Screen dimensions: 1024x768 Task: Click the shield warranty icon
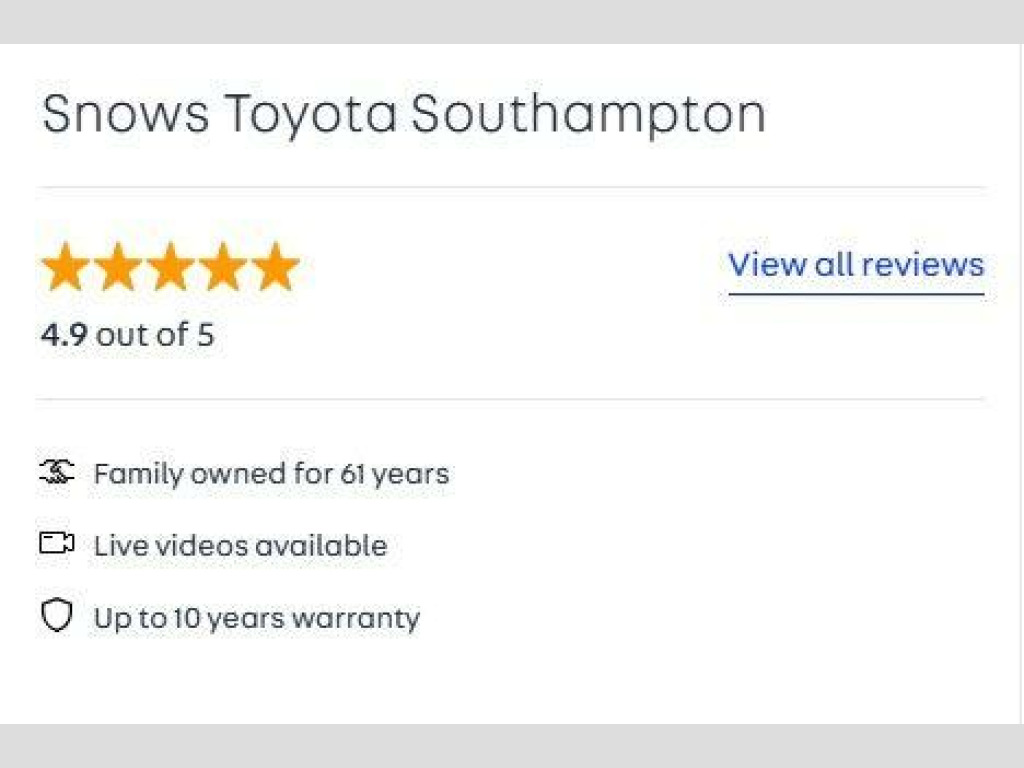coord(57,615)
